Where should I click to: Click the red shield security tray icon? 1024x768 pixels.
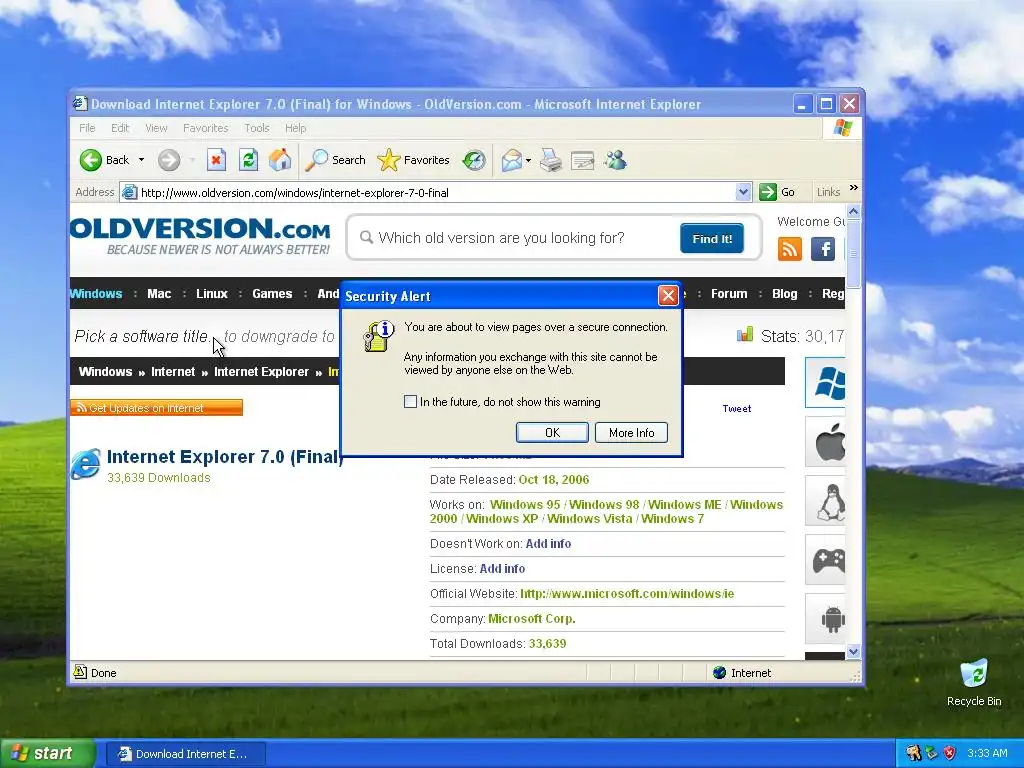coord(950,753)
